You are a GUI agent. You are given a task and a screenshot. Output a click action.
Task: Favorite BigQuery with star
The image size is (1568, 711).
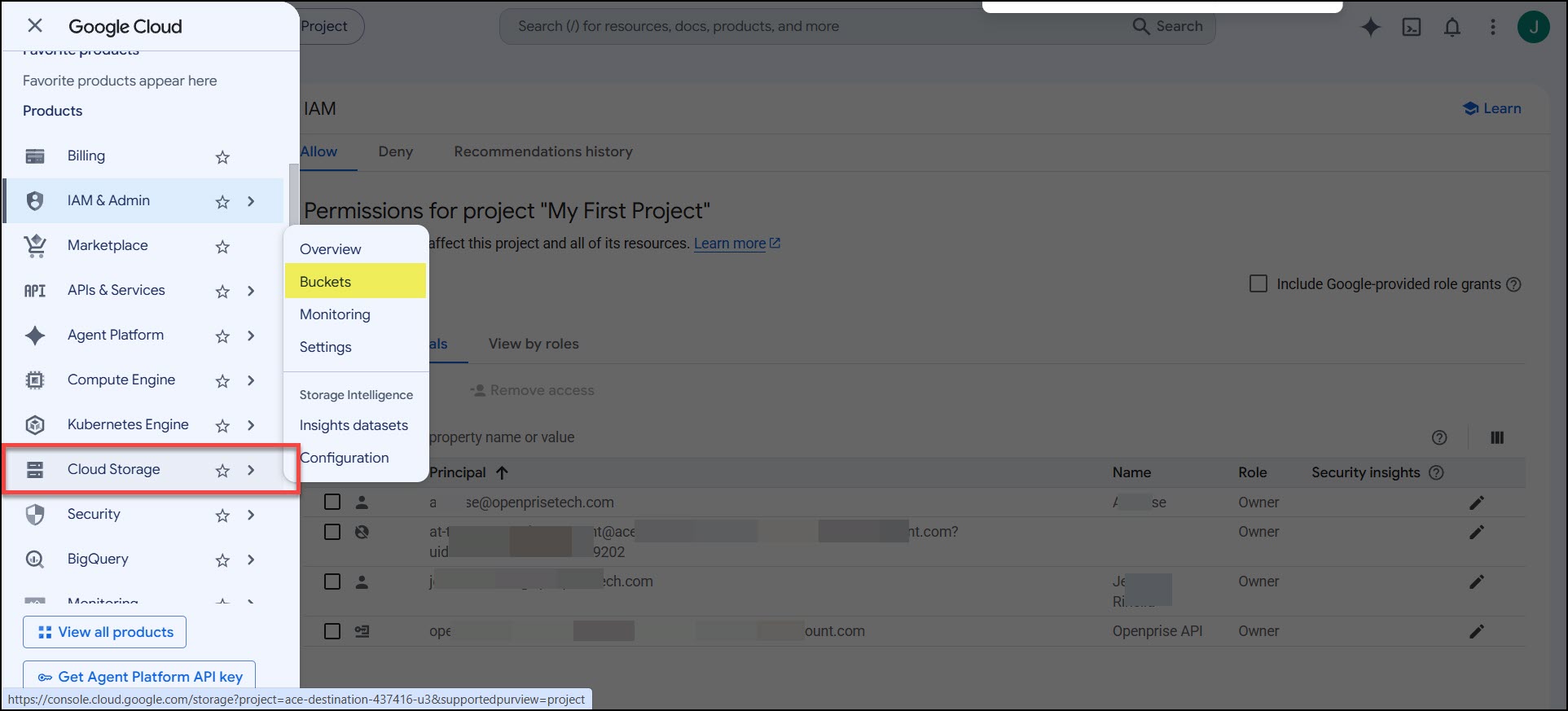222,560
